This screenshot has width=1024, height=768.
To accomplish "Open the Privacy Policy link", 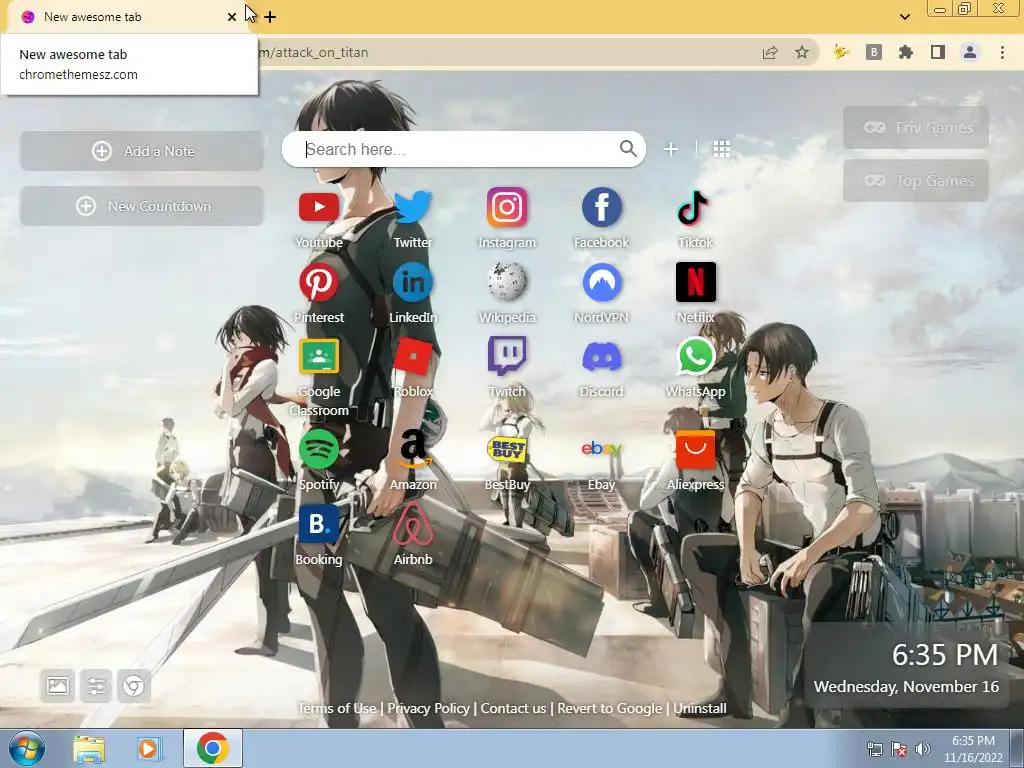I will click(x=428, y=708).
